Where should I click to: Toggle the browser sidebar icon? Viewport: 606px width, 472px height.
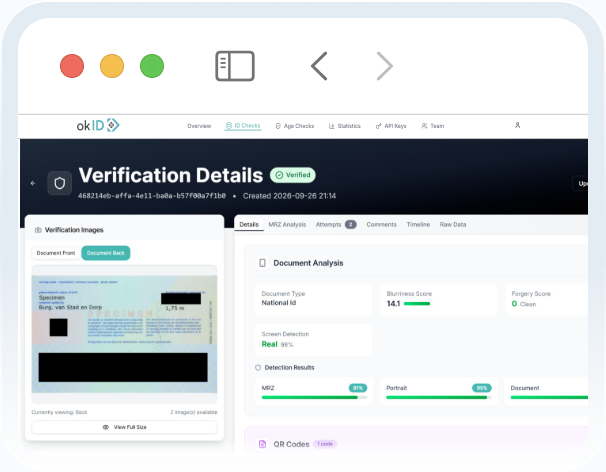(x=235, y=66)
